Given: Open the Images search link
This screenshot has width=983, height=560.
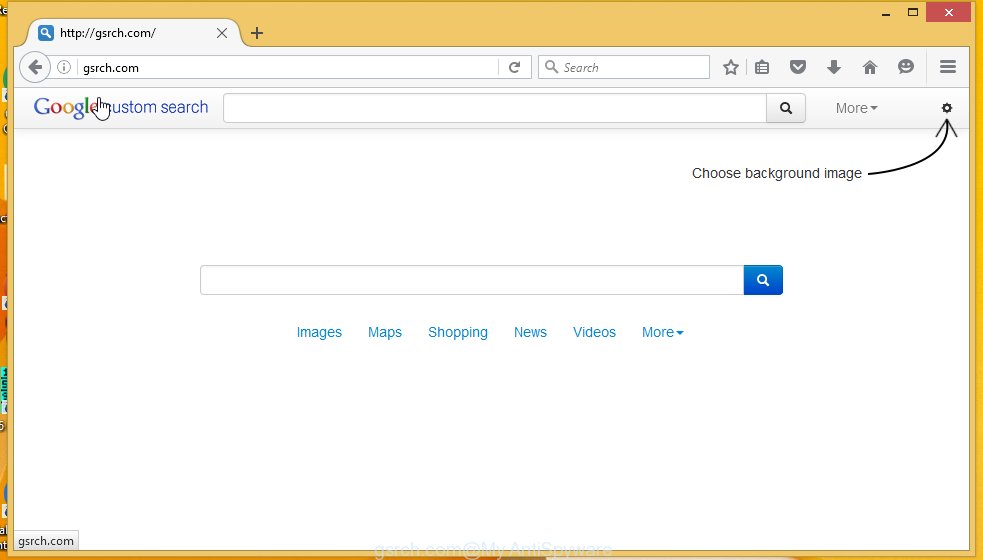Looking at the screenshot, I should click(319, 332).
